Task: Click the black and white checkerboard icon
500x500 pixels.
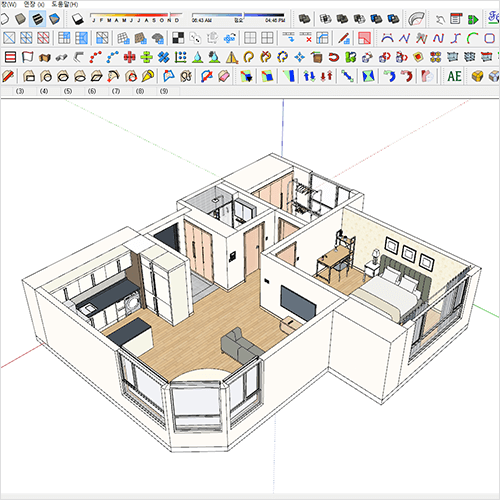Action: (x=178, y=38)
